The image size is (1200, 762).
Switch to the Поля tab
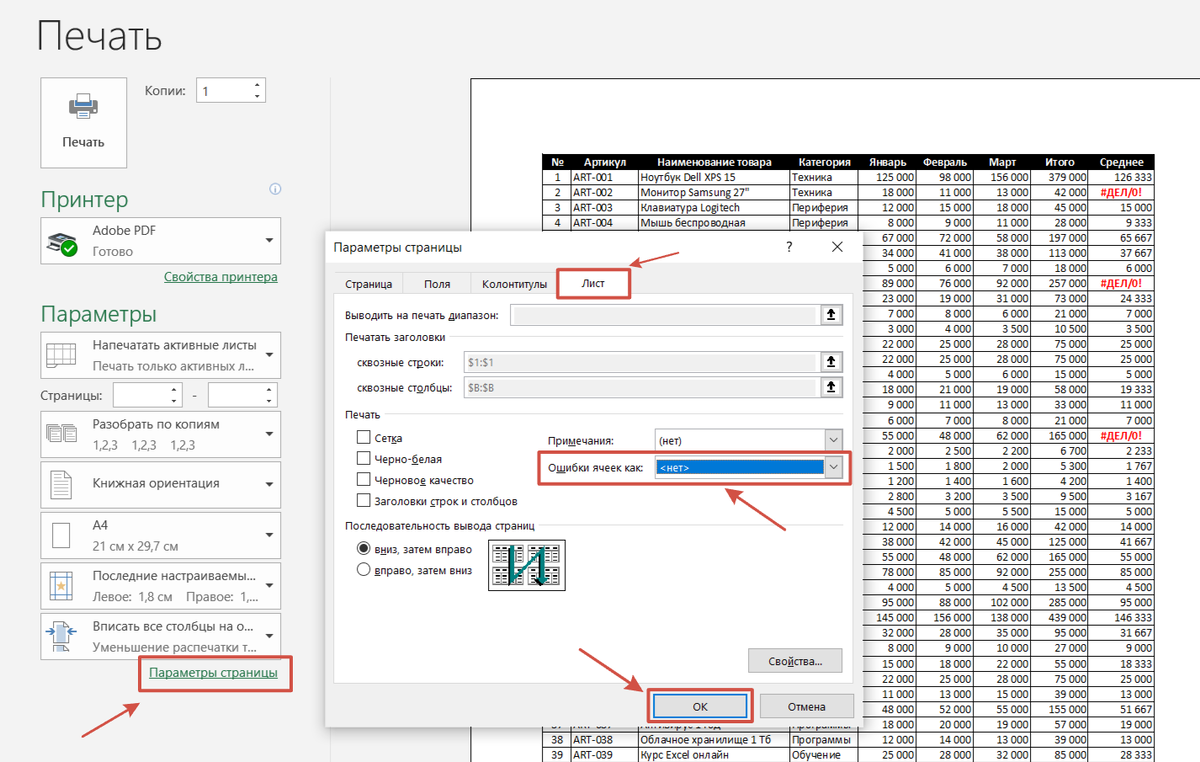click(x=437, y=284)
